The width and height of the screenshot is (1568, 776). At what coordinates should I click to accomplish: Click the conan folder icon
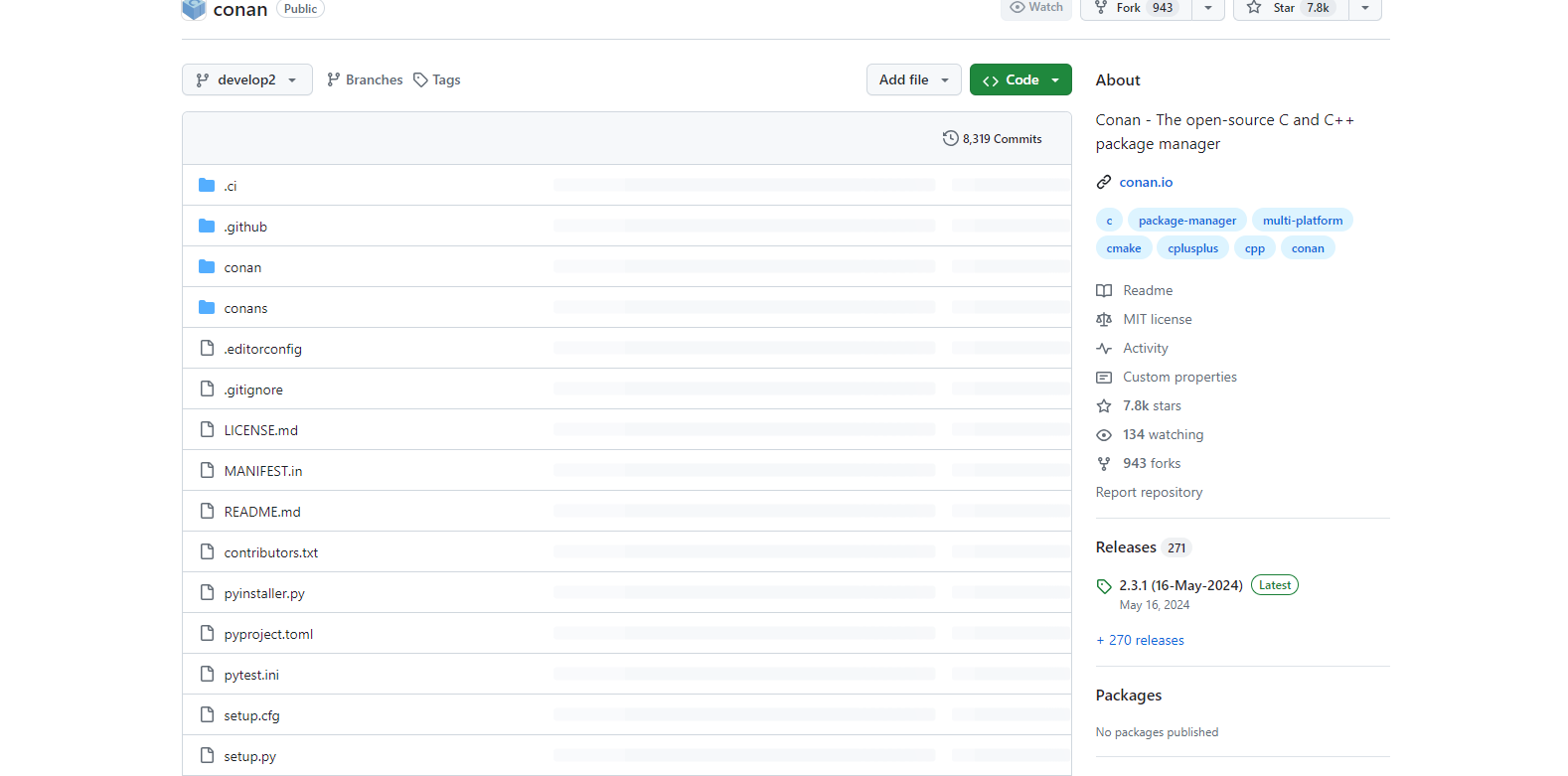(207, 266)
